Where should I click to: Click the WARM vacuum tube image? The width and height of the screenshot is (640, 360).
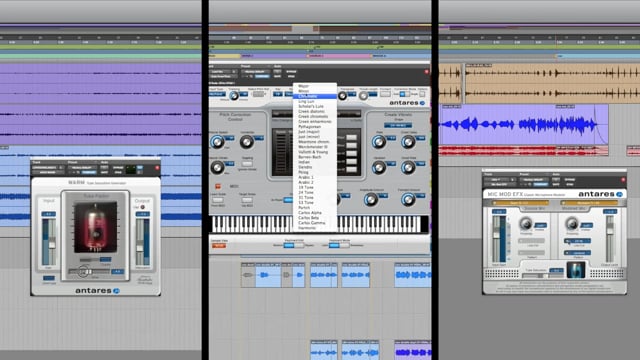(96, 227)
